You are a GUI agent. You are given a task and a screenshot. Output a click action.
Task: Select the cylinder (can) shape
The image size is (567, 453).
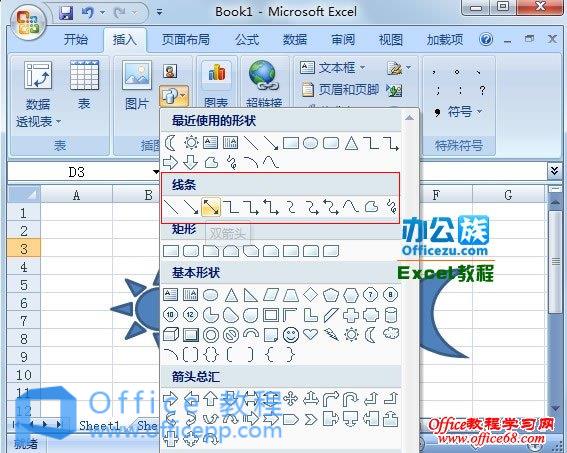click(x=391, y=315)
